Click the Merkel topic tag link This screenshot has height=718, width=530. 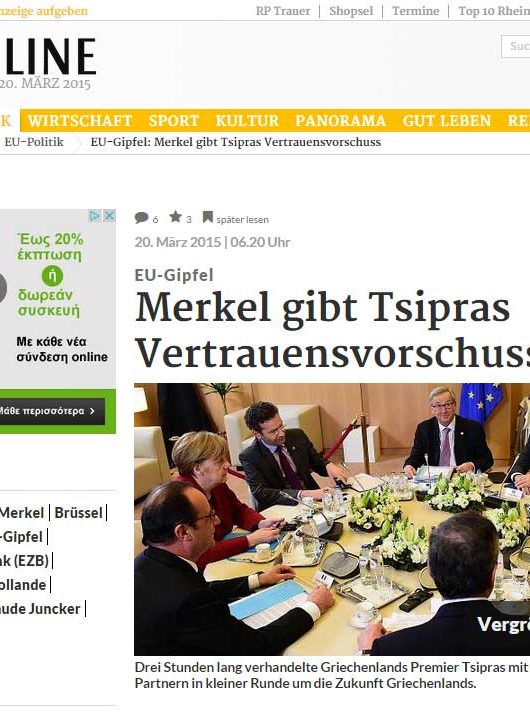pos(22,512)
